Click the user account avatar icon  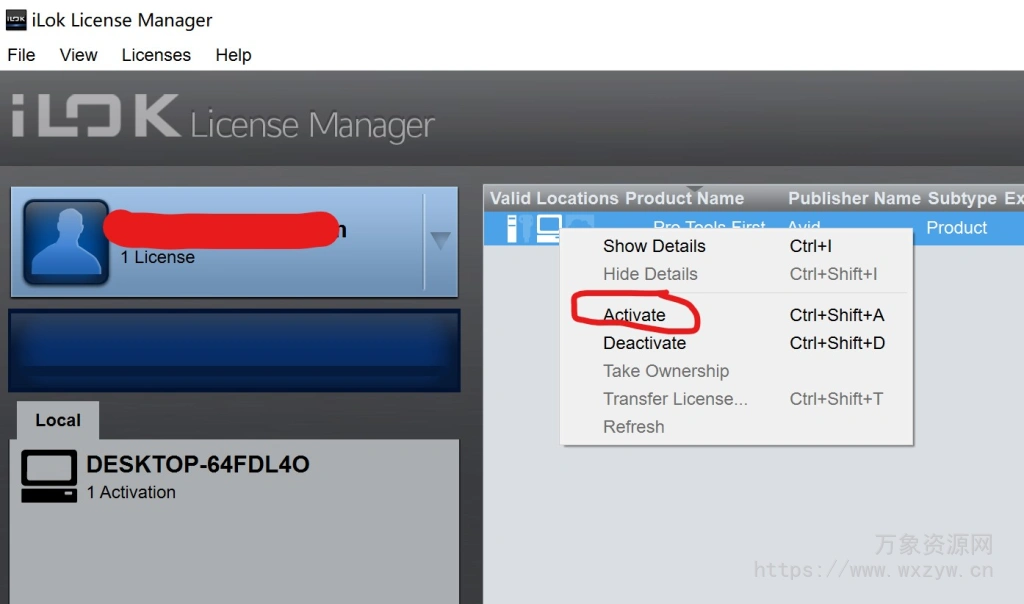66,241
